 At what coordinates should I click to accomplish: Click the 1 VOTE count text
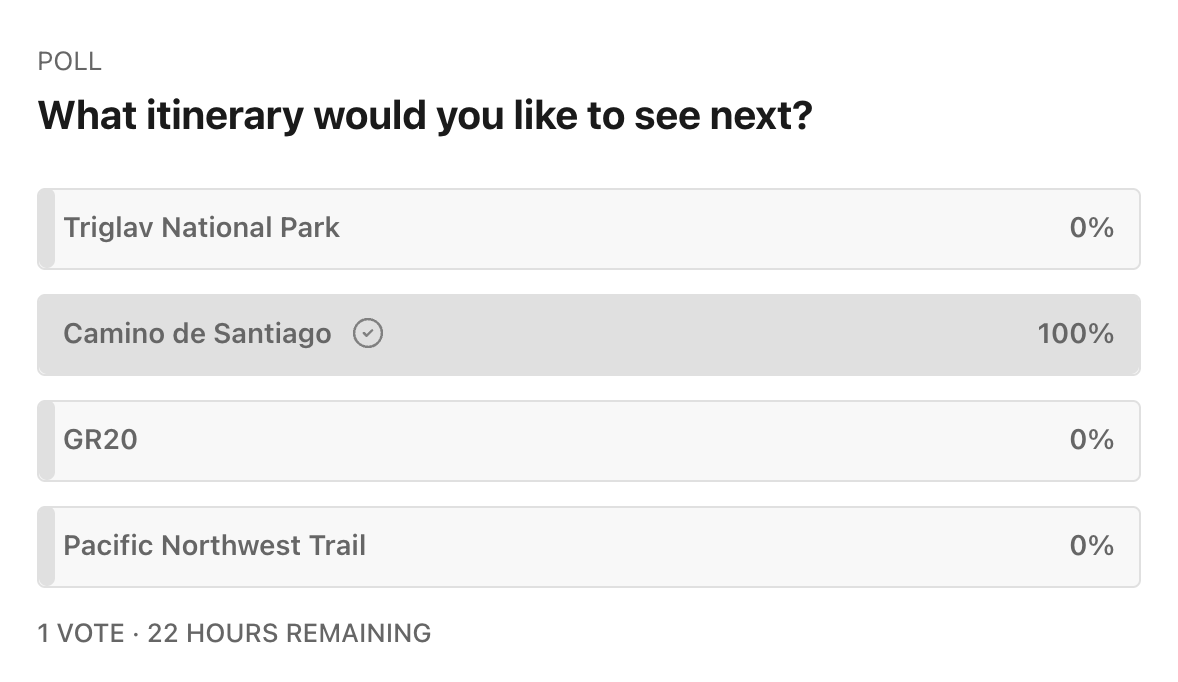pos(82,633)
